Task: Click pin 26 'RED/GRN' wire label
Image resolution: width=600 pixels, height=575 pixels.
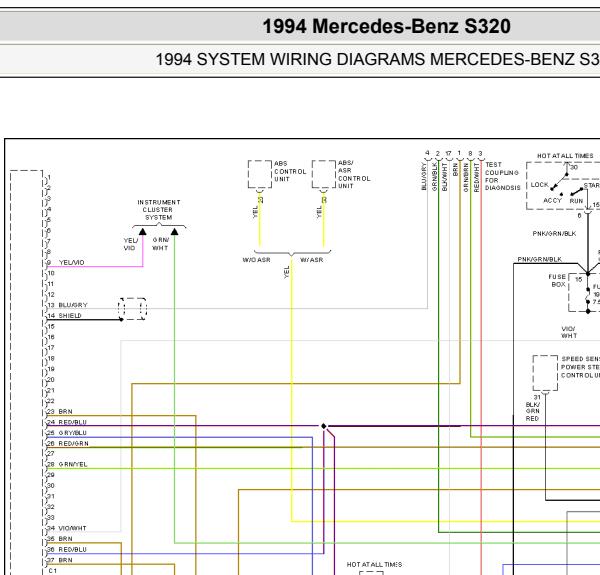Action: (73, 444)
